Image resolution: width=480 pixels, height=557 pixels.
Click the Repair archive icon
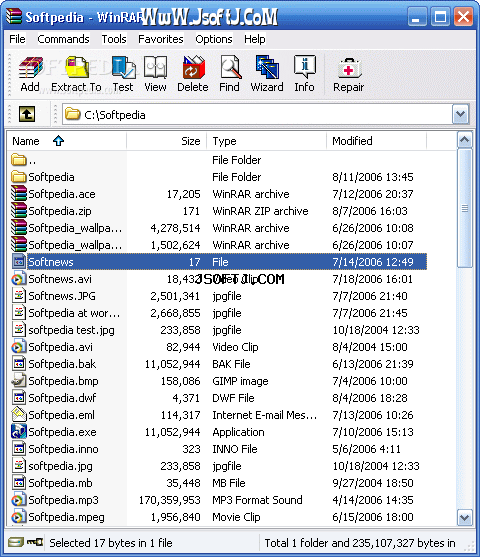[x=349, y=74]
